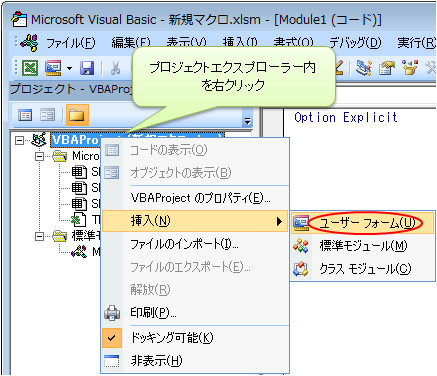Click the Insert UserForm toolbar icon
The width and height of the screenshot is (437, 376).
(53, 68)
